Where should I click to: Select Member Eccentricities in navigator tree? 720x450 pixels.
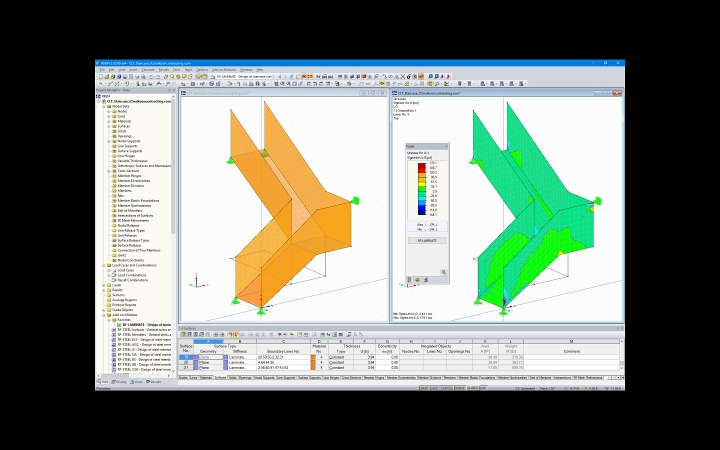coord(134,181)
